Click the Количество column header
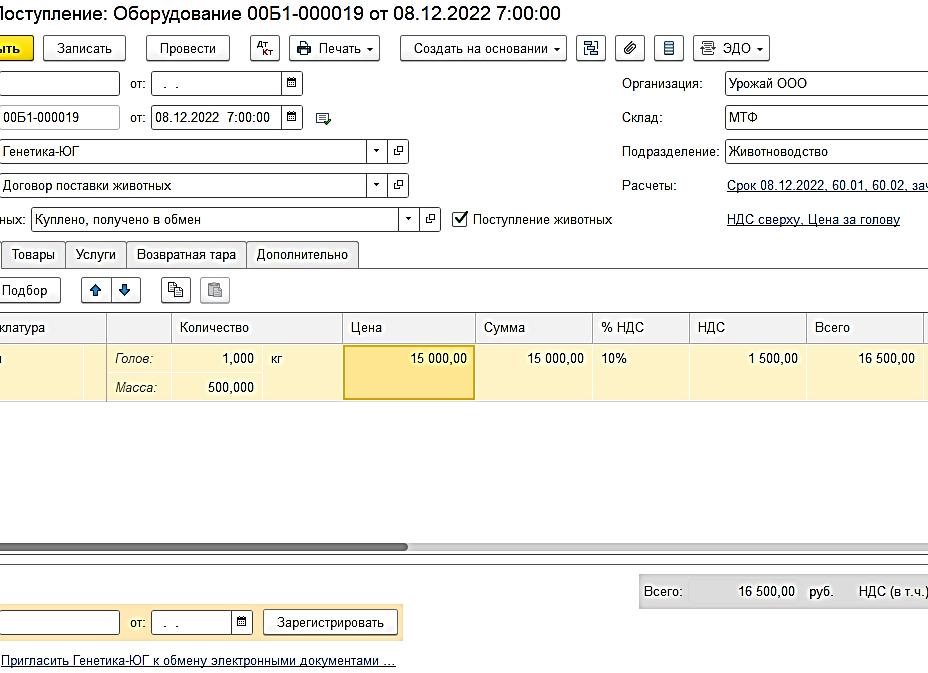Screen dimensions: 928x673 pos(257,328)
